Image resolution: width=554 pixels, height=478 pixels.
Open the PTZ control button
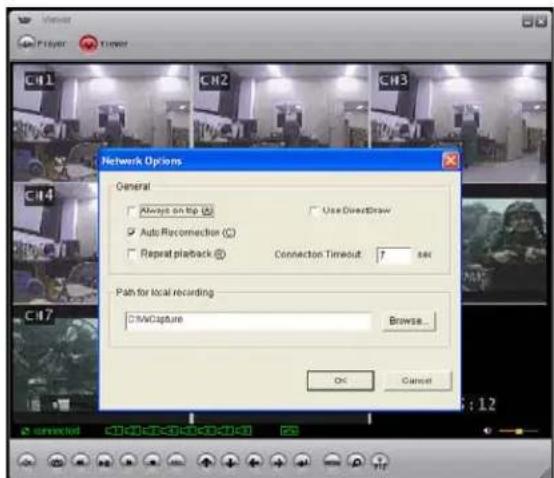pyautogui.click(x=380, y=461)
